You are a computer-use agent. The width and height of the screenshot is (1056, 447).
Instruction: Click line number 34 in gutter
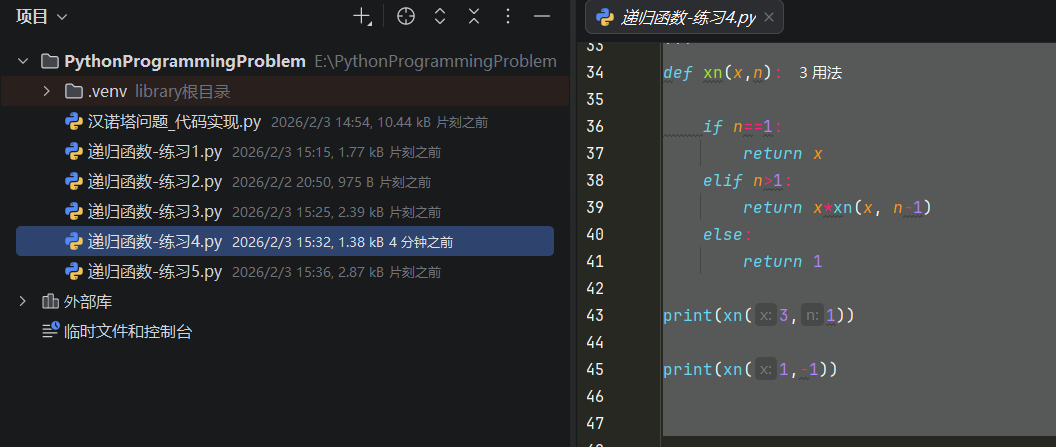click(595, 73)
